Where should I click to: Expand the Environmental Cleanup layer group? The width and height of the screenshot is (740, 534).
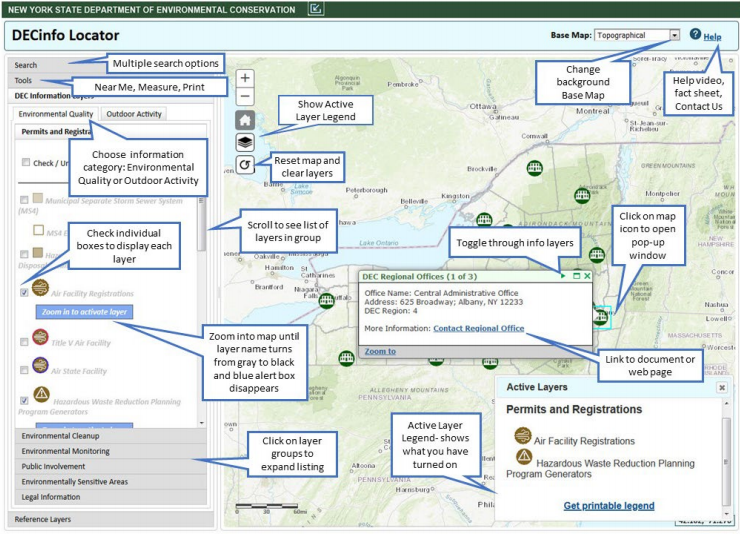tap(111, 436)
